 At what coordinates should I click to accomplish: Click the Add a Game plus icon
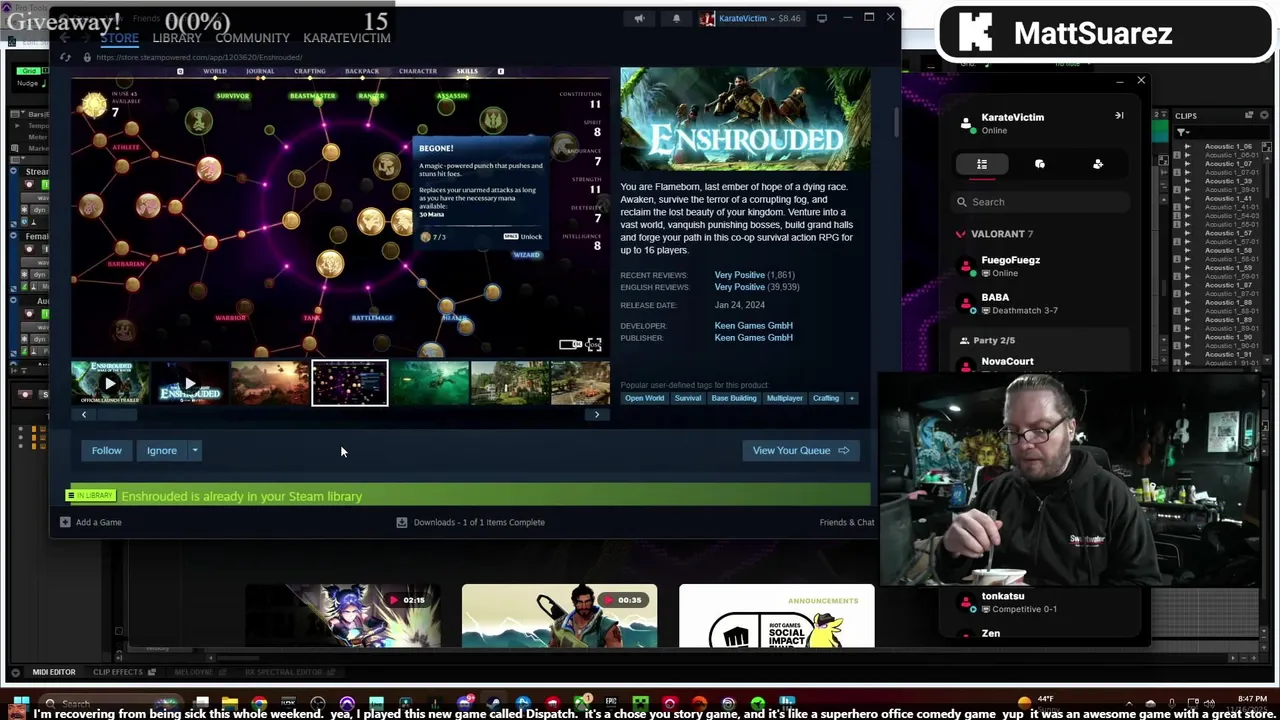[65, 522]
